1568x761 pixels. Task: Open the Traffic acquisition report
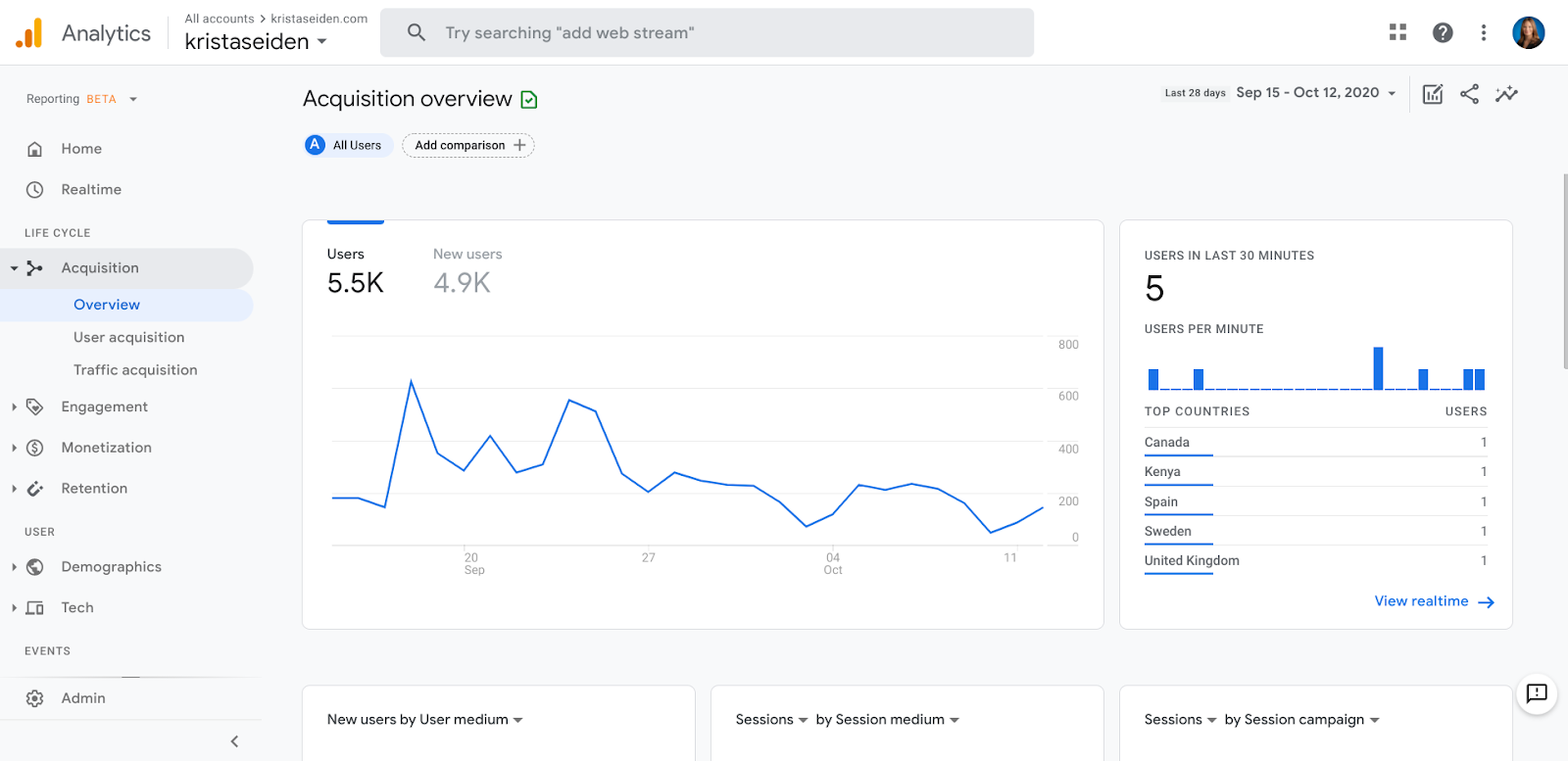[135, 370]
